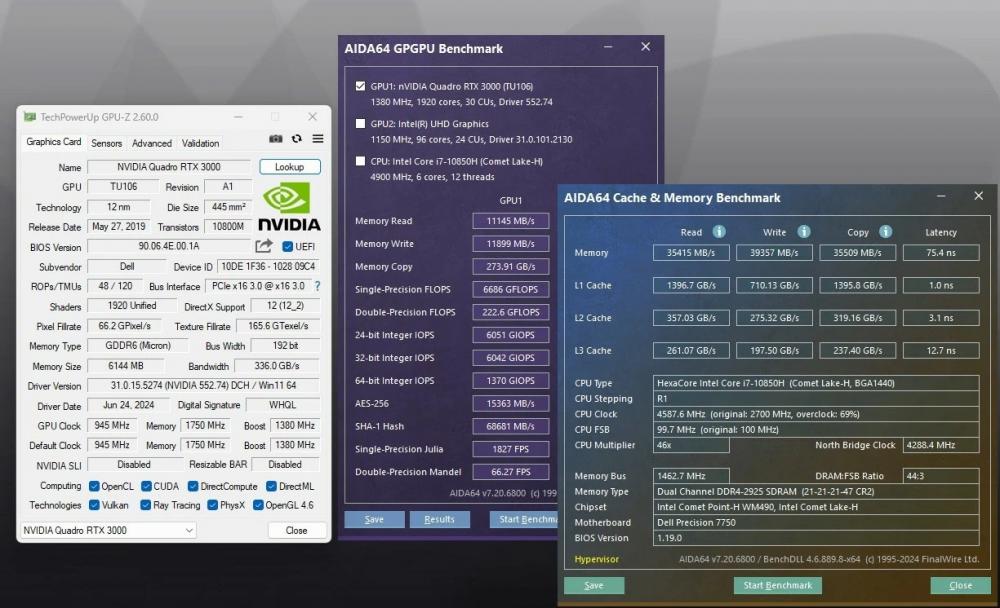
Task: Click the Motherboard value "Dell Precision 7750"
Action: tap(816, 523)
